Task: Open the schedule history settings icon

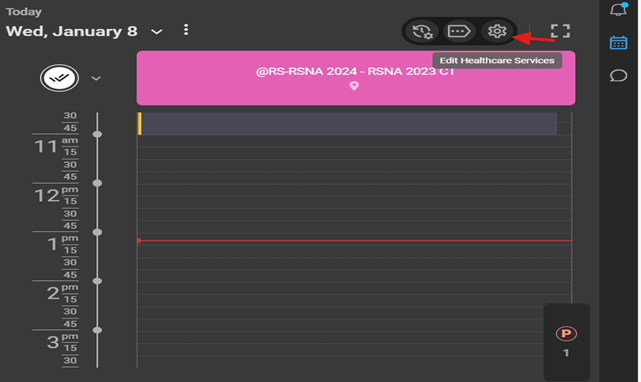Action: point(422,31)
